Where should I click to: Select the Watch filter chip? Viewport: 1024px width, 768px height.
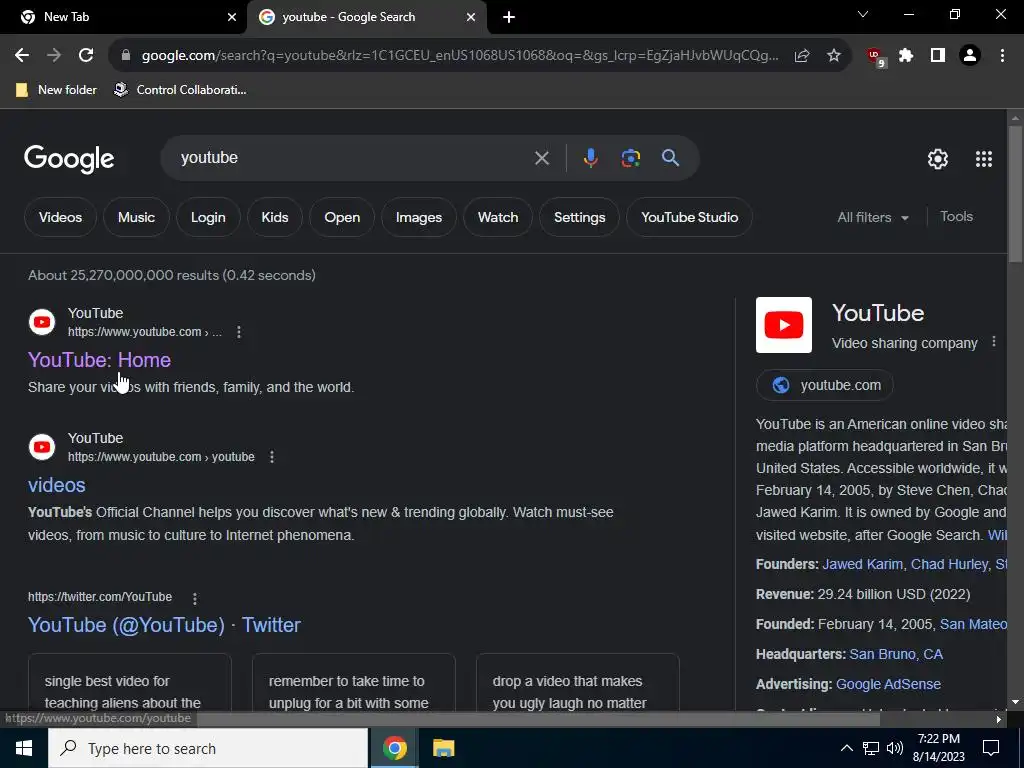coord(498,217)
